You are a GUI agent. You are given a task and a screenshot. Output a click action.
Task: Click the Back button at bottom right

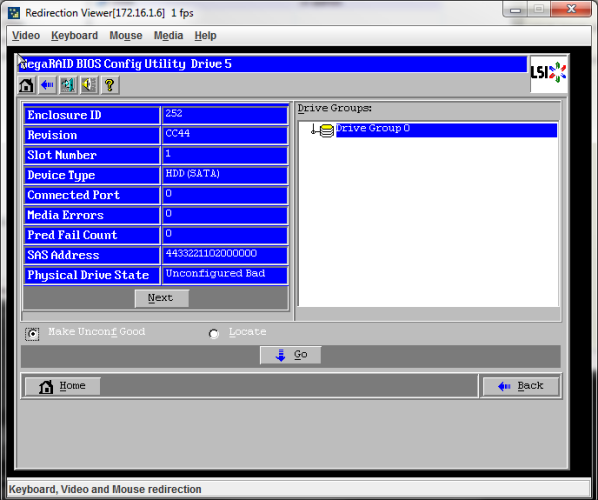(521, 386)
